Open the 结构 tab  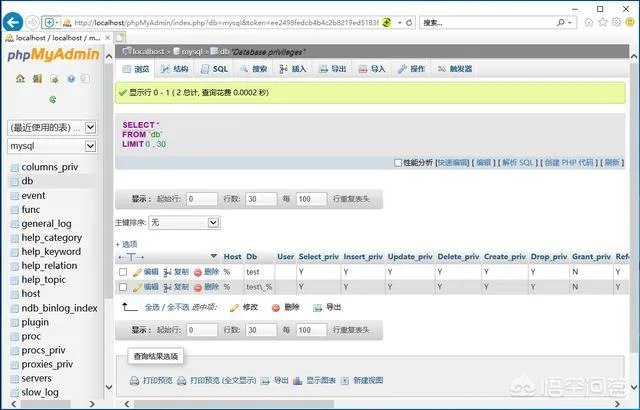pos(175,69)
